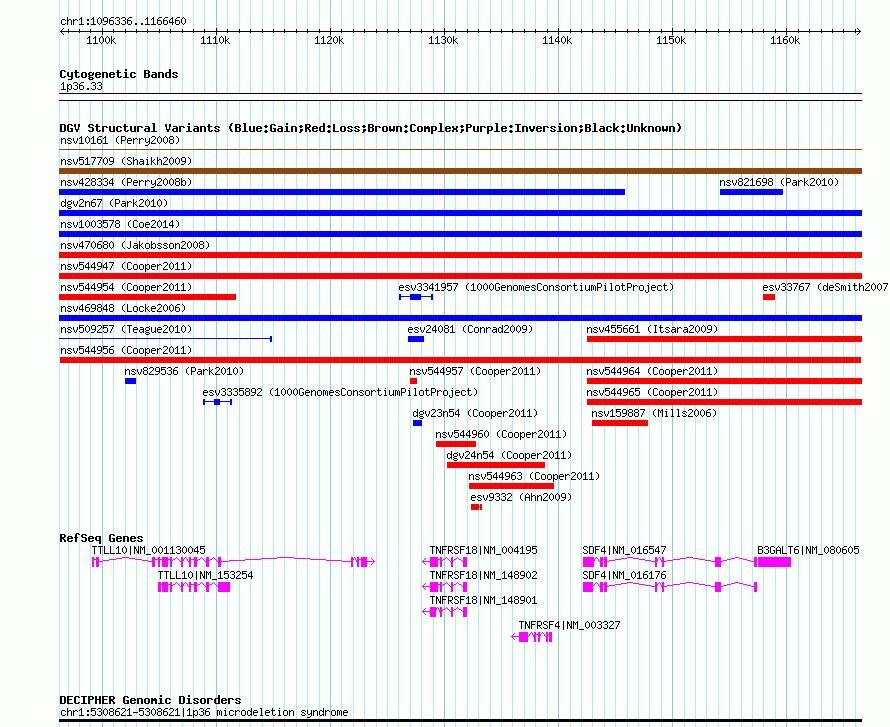890x727 pixels.
Task: Click the Cytogenetic Bands track title
Action: tap(119, 74)
